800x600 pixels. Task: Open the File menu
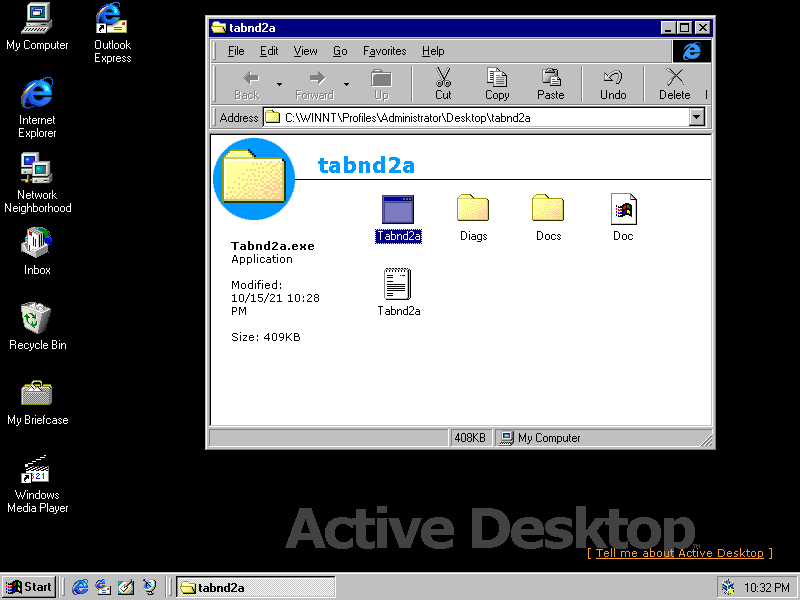point(236,51)
